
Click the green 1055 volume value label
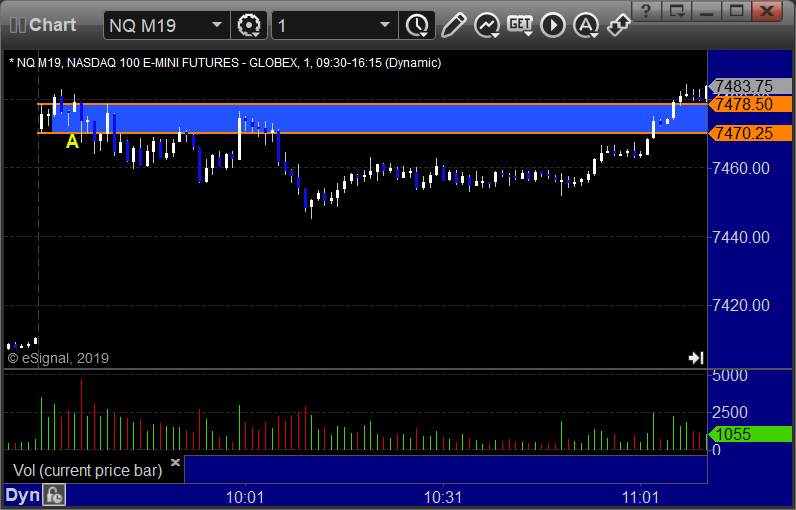click(x=750, y=434)
